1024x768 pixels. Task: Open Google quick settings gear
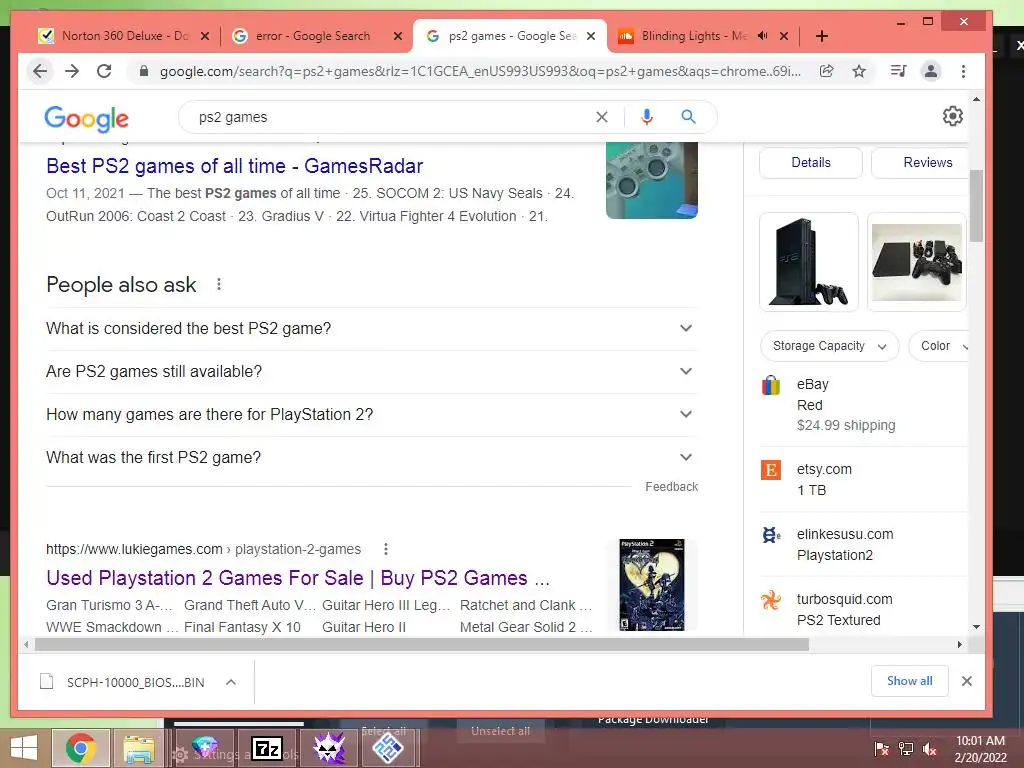(953, 116)
